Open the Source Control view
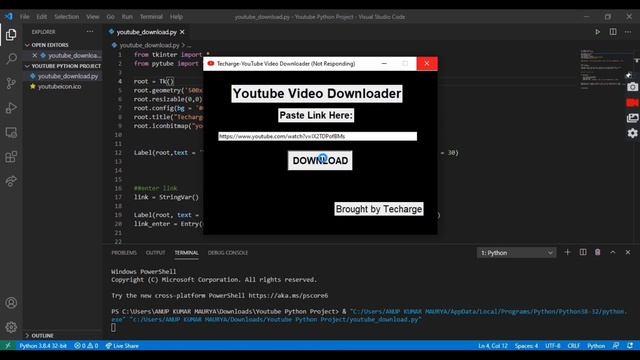The height and width of the screenshot is (360, 640). pyautogui.click(x=11, y=83)
